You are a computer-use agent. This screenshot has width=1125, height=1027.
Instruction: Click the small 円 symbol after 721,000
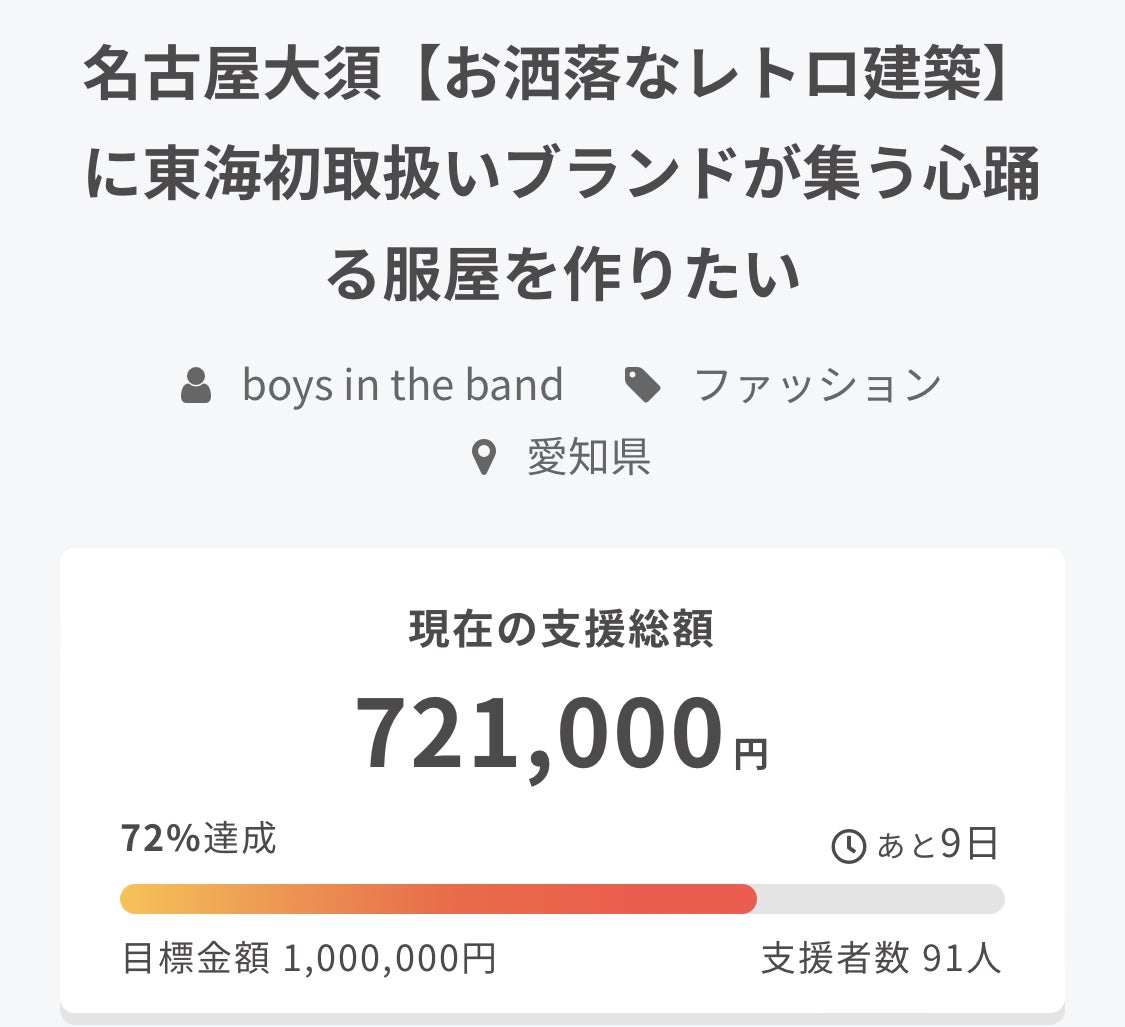(x=751, y=754)
